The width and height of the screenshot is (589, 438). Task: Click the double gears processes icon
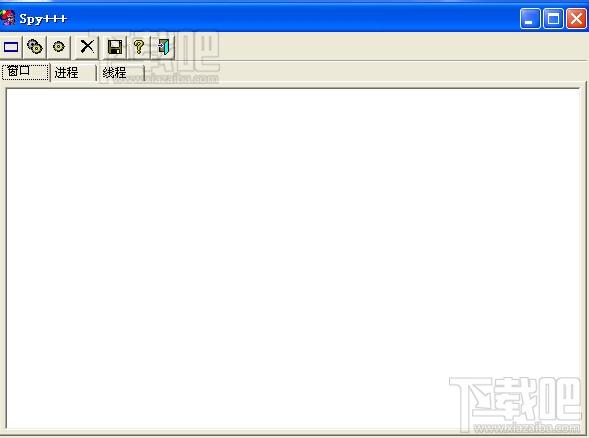coord(35,47)
